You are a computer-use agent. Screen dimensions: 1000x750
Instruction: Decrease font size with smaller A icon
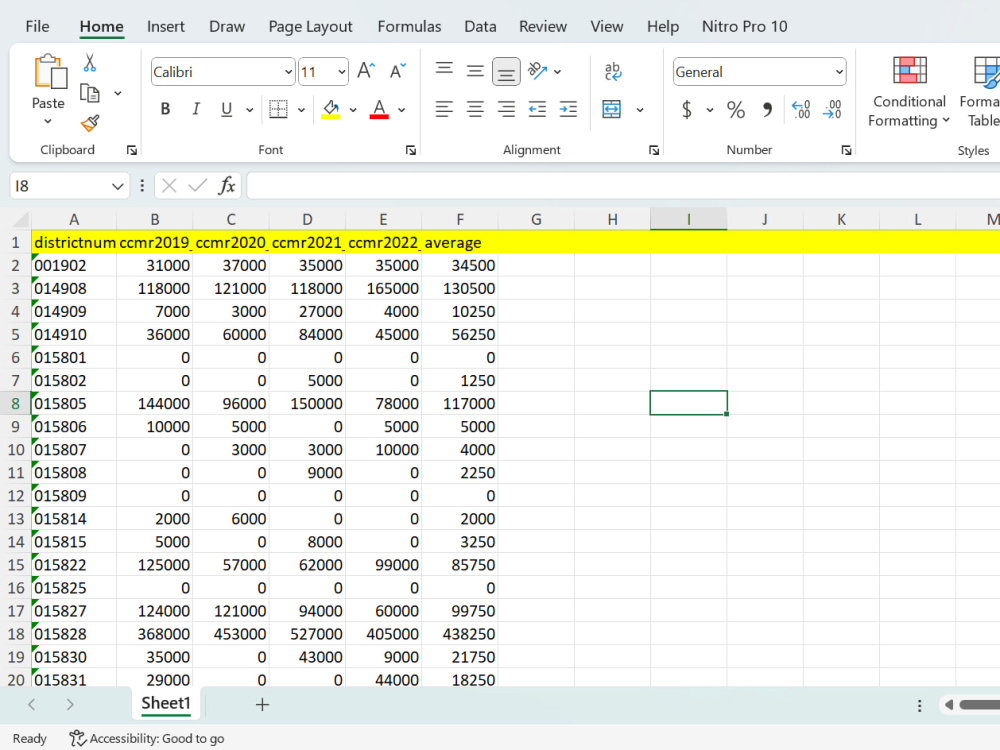pos(397,71)
